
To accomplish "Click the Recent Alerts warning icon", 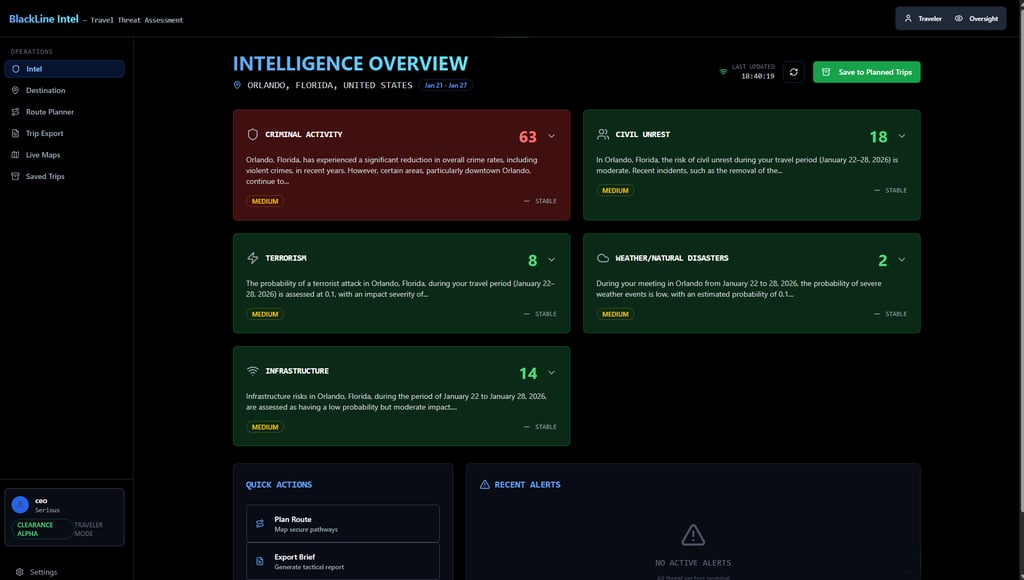I will 485,485.
